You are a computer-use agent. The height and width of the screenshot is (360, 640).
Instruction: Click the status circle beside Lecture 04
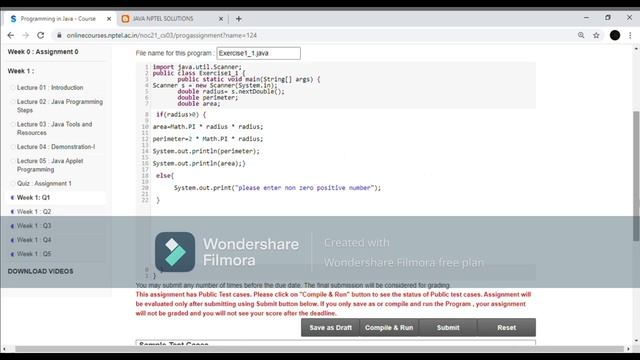tap(12, 147)
